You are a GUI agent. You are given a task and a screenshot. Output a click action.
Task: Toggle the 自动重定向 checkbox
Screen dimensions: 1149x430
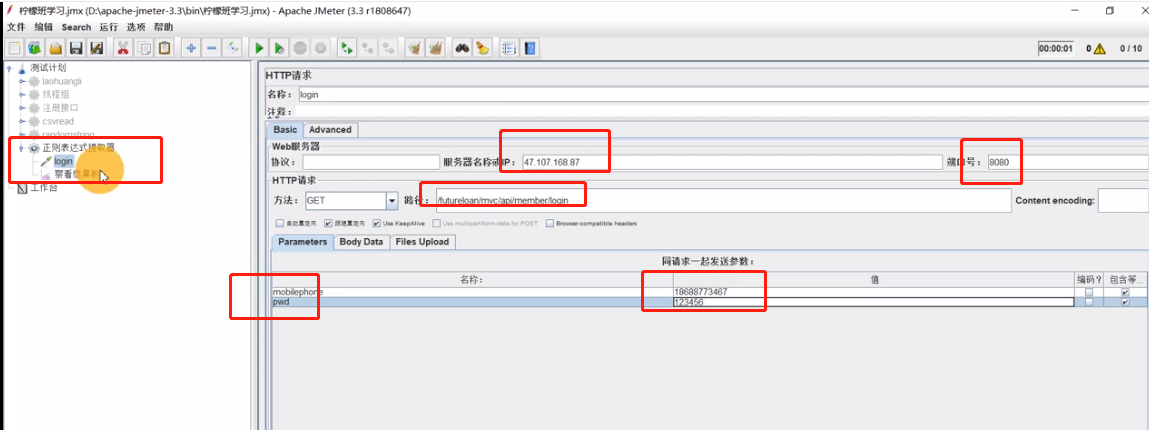tap(279, 223)
